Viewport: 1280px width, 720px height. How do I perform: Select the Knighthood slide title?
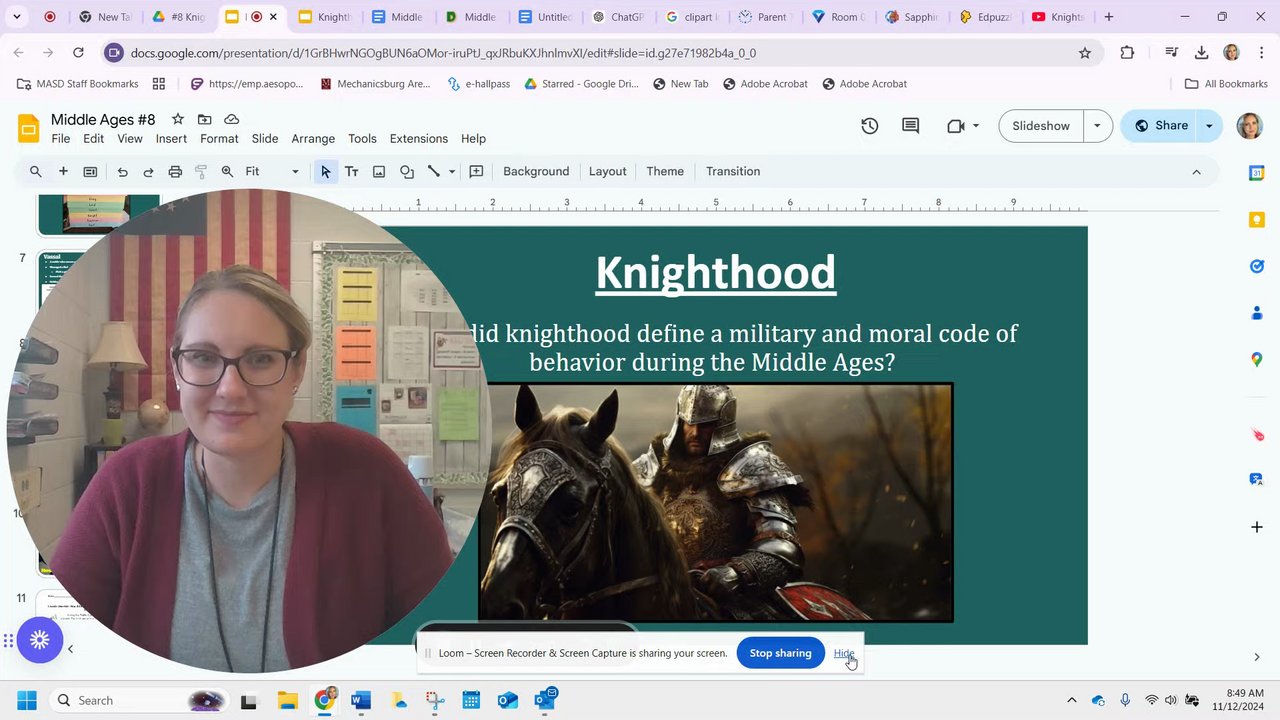tap(716, 272)
